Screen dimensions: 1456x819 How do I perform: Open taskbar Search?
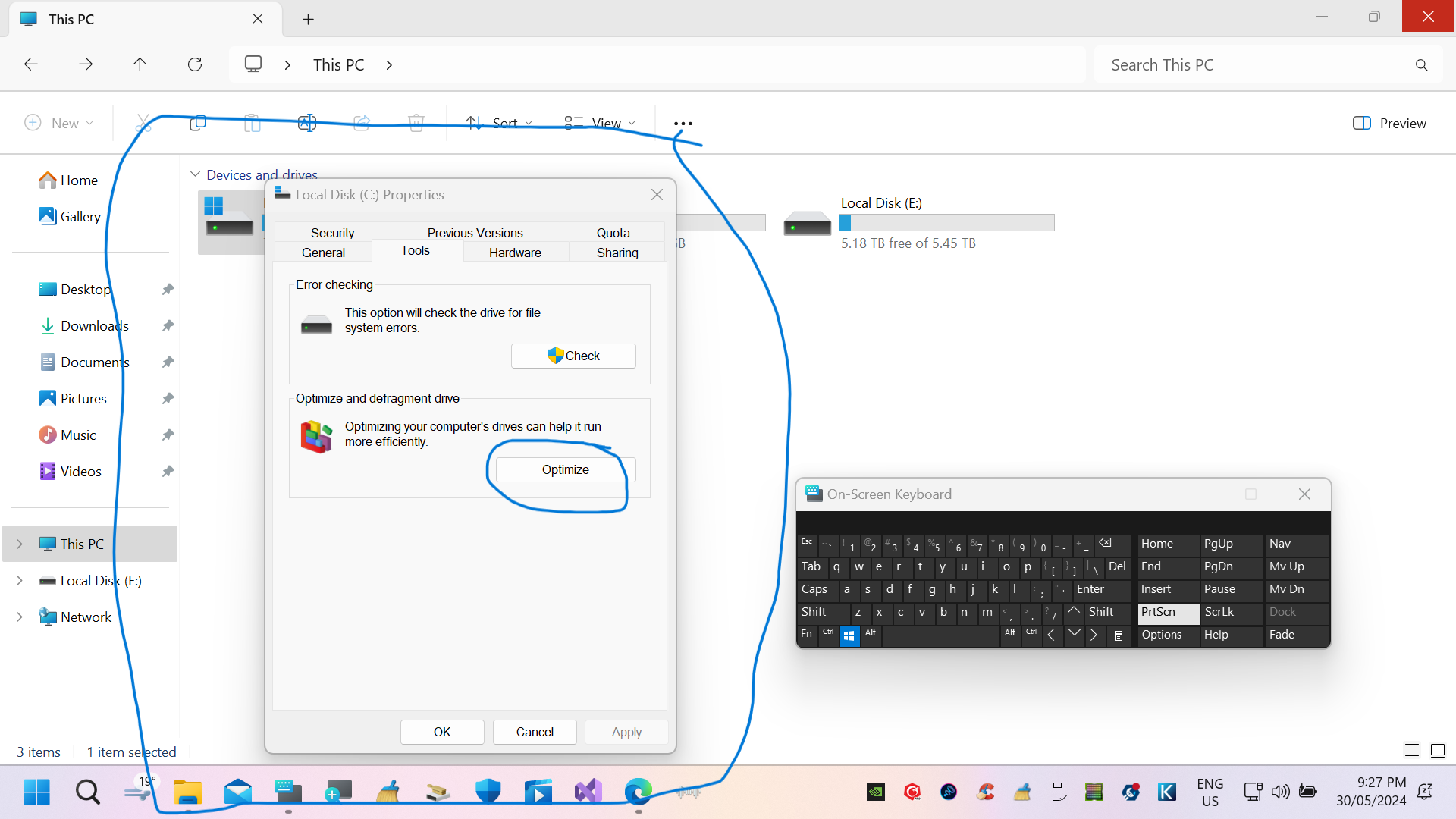88,792
